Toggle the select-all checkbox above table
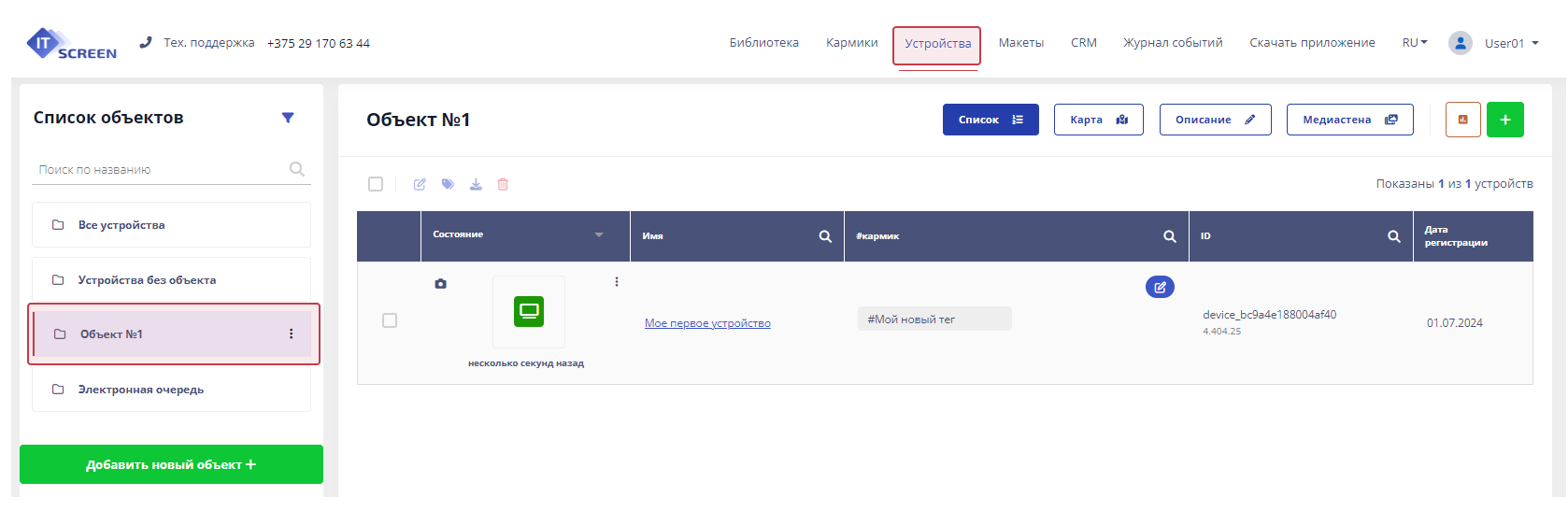The width and height of the screenshot is (1568, 511). pos(376,184)
